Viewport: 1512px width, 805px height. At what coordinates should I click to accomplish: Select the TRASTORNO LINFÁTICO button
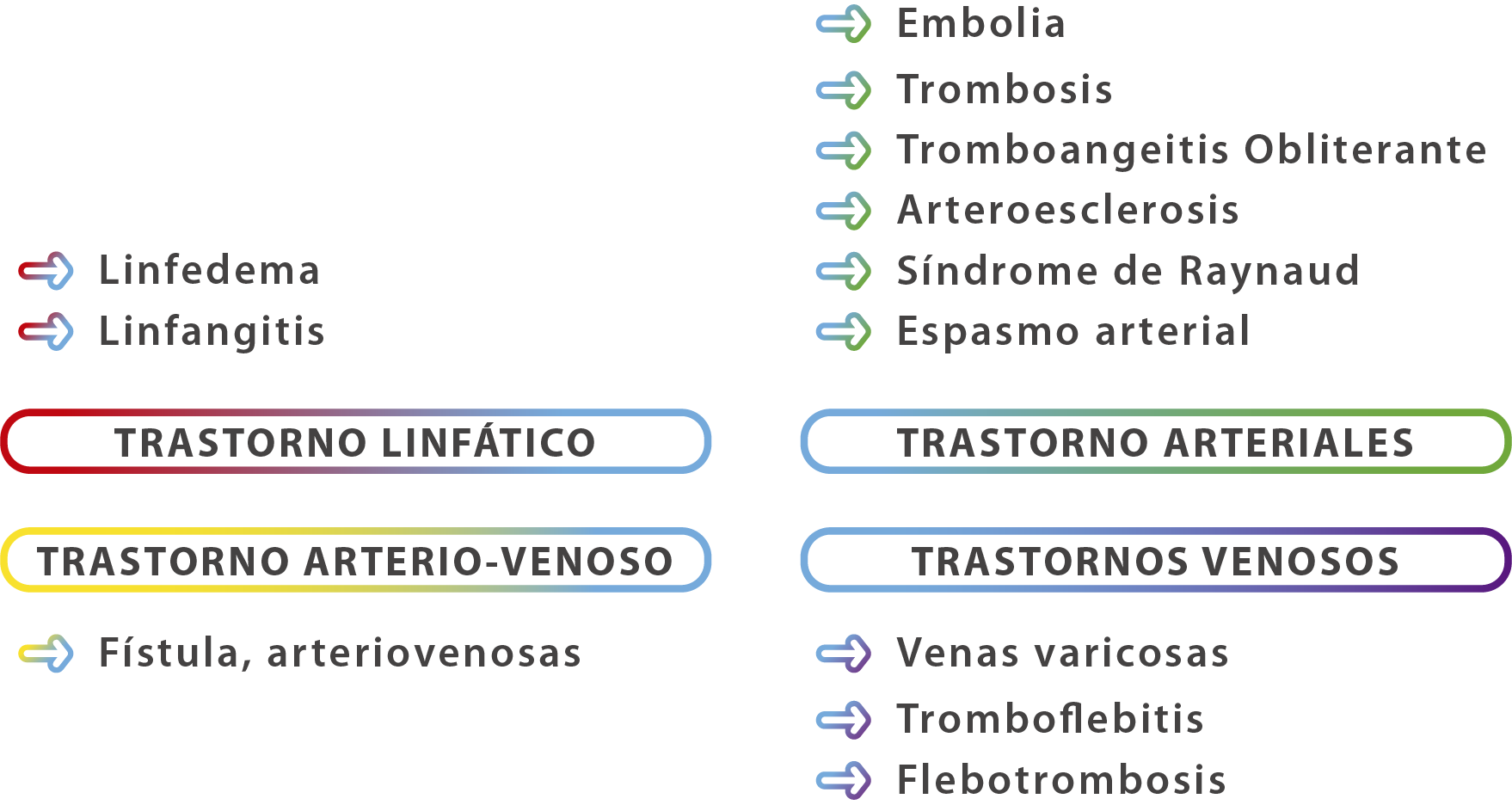[356, 441]
